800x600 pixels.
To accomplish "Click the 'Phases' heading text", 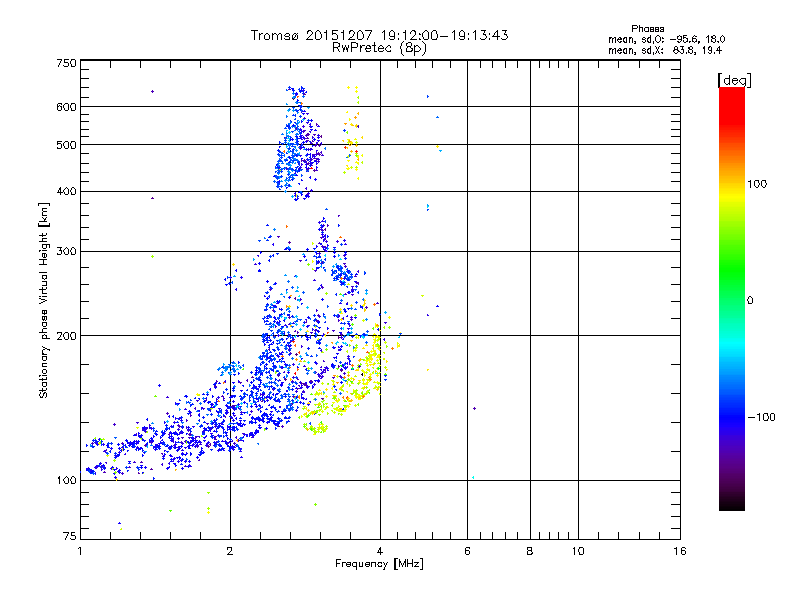I will click(647, 29).
